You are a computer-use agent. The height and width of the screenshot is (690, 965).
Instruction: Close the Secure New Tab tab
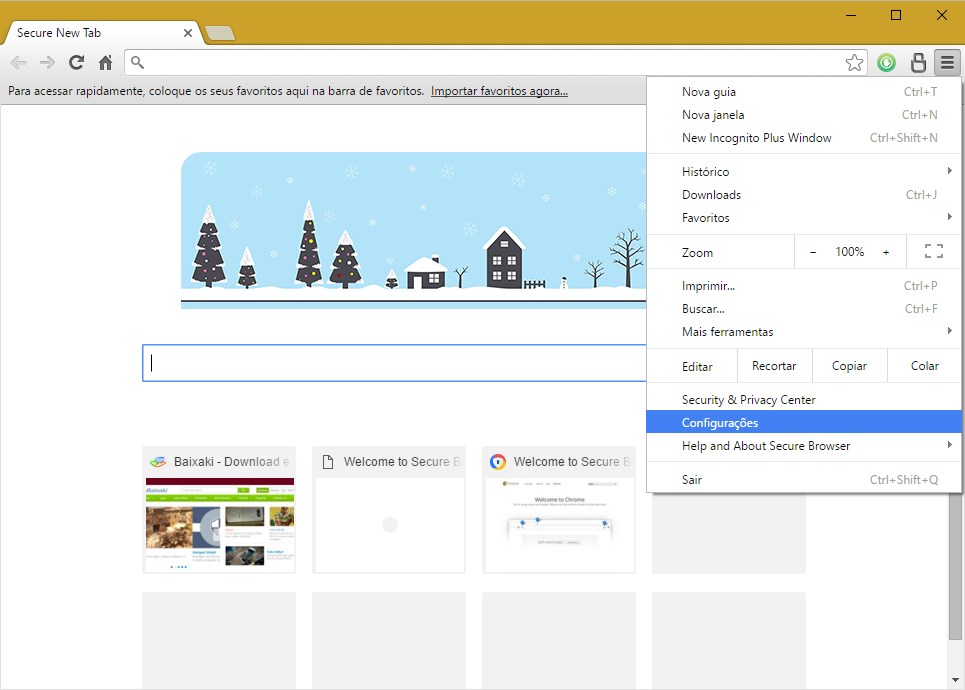click(x=188, y=33)
